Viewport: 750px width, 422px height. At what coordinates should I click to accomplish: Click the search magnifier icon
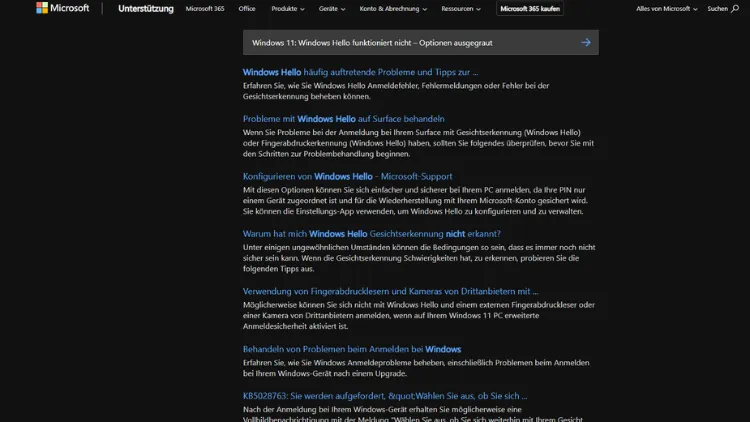tap(735, 9)
